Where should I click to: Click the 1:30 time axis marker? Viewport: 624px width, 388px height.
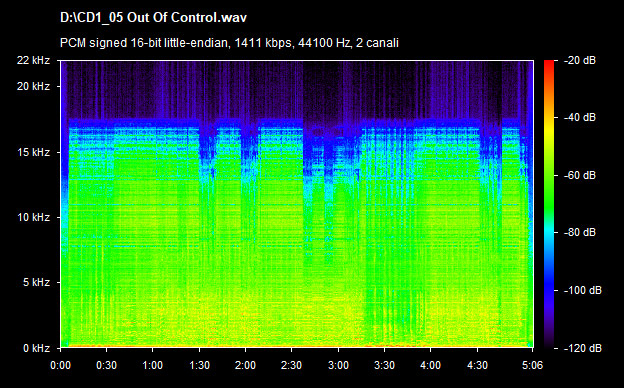click(199, 365)
